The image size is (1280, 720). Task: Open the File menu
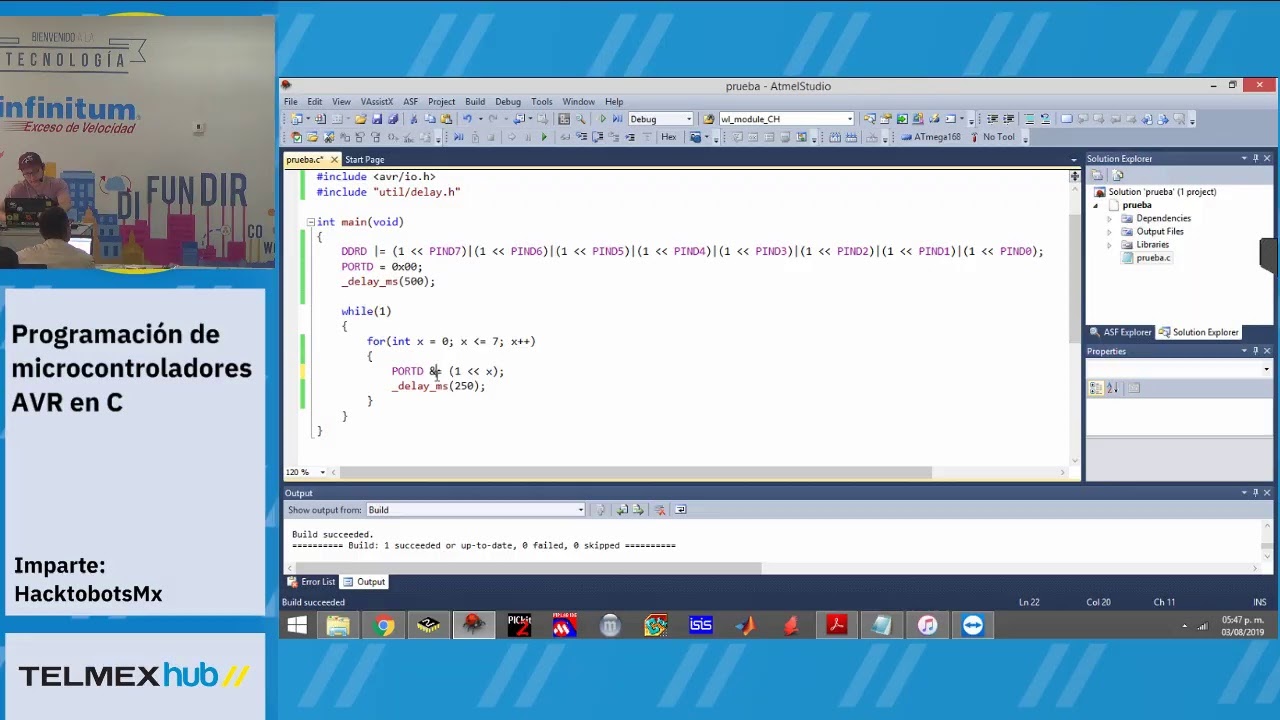pos(290,102)
